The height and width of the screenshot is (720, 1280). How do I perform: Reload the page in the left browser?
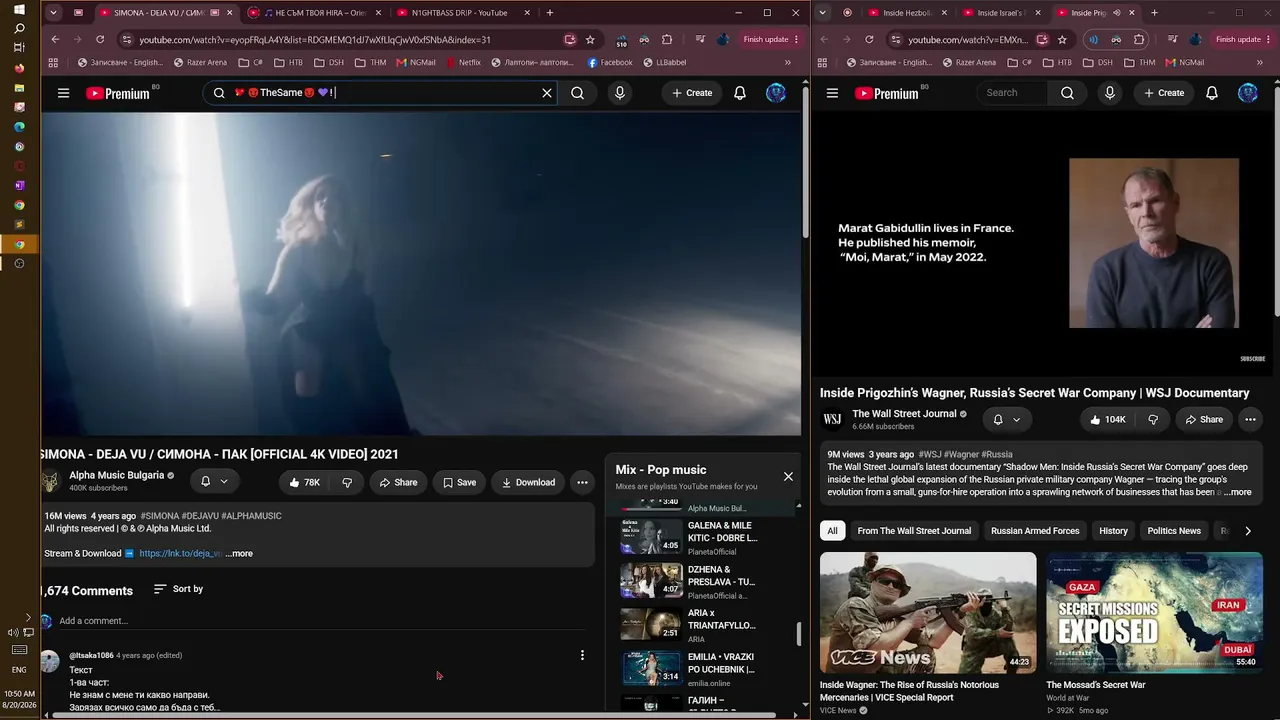coord(100,40)
